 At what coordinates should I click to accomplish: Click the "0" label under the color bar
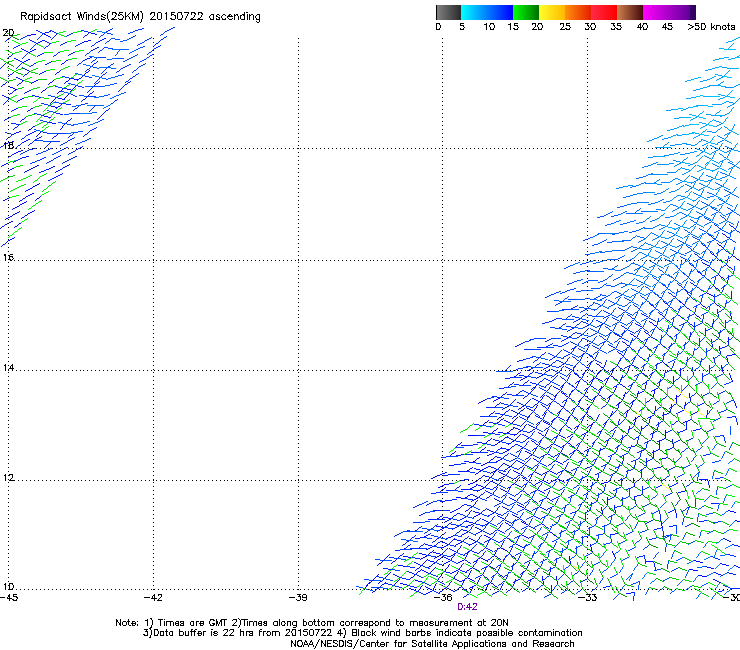pos(438,27)
